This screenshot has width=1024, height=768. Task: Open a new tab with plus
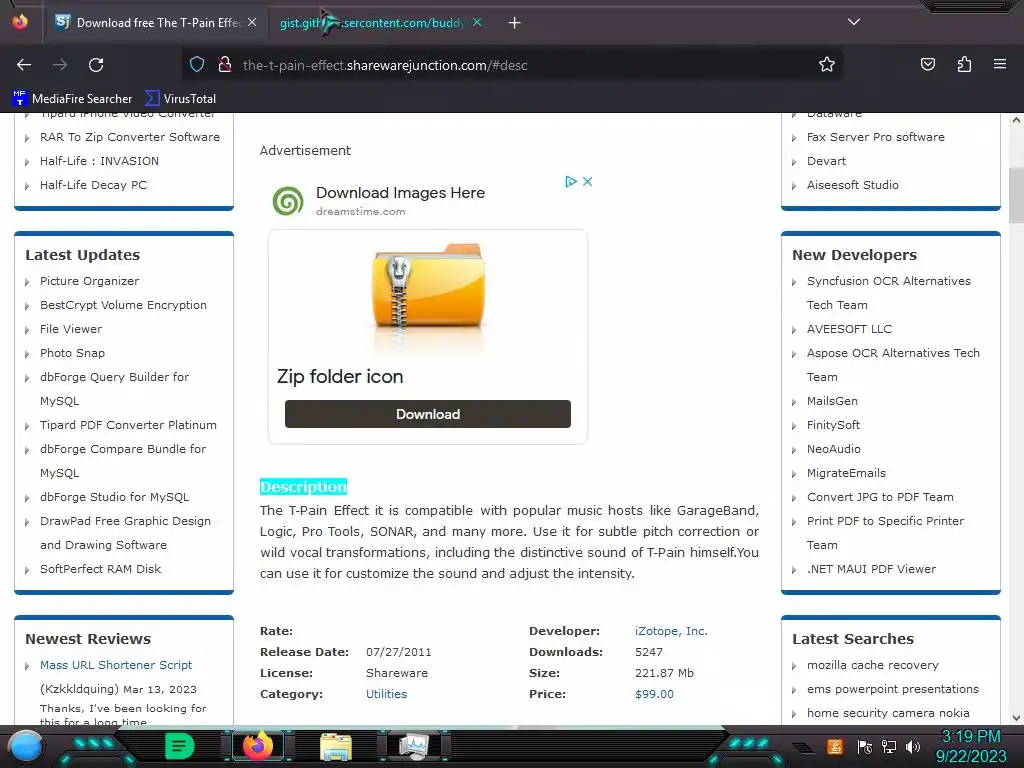(x=515, y=23)
